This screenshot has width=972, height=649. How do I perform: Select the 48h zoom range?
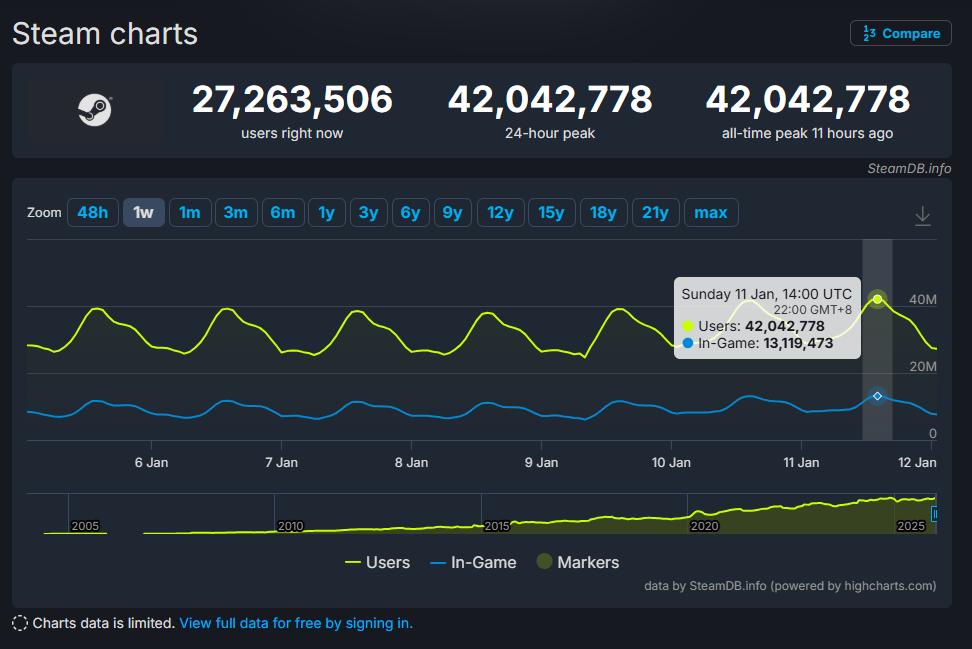pos(92,212)
